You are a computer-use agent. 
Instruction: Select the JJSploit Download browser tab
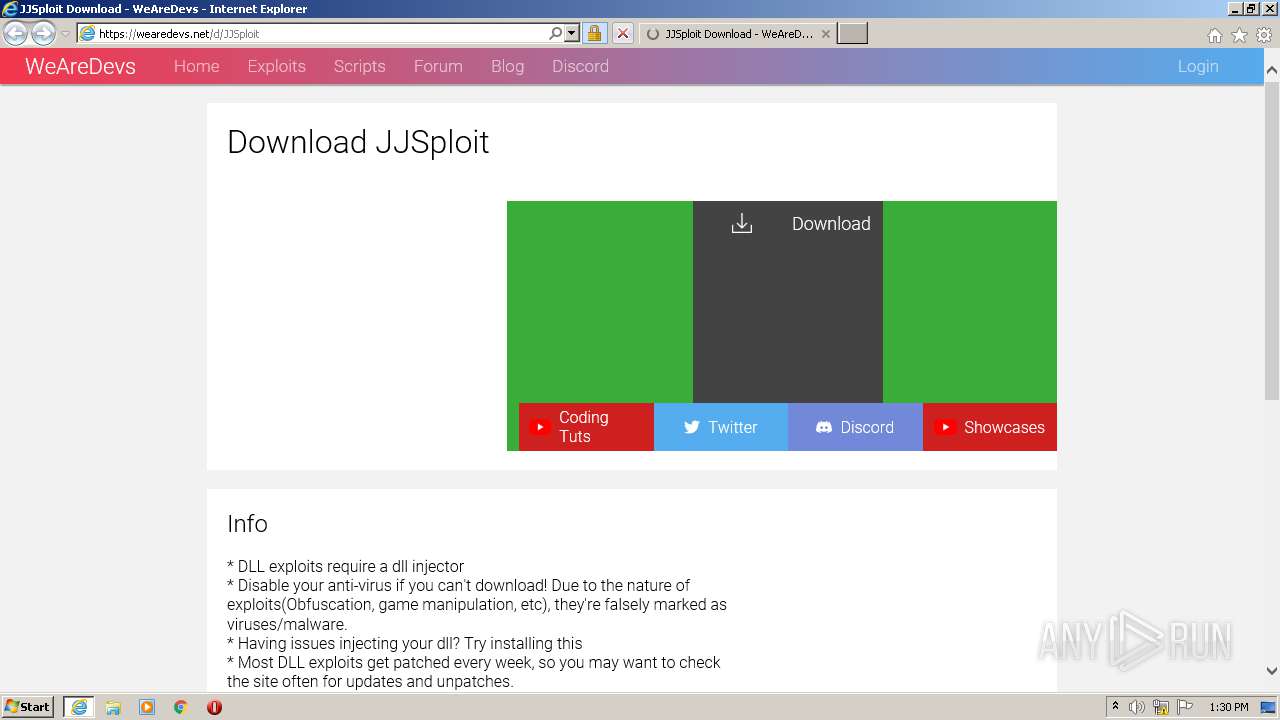pyautogui.click(x=736, y=33)
